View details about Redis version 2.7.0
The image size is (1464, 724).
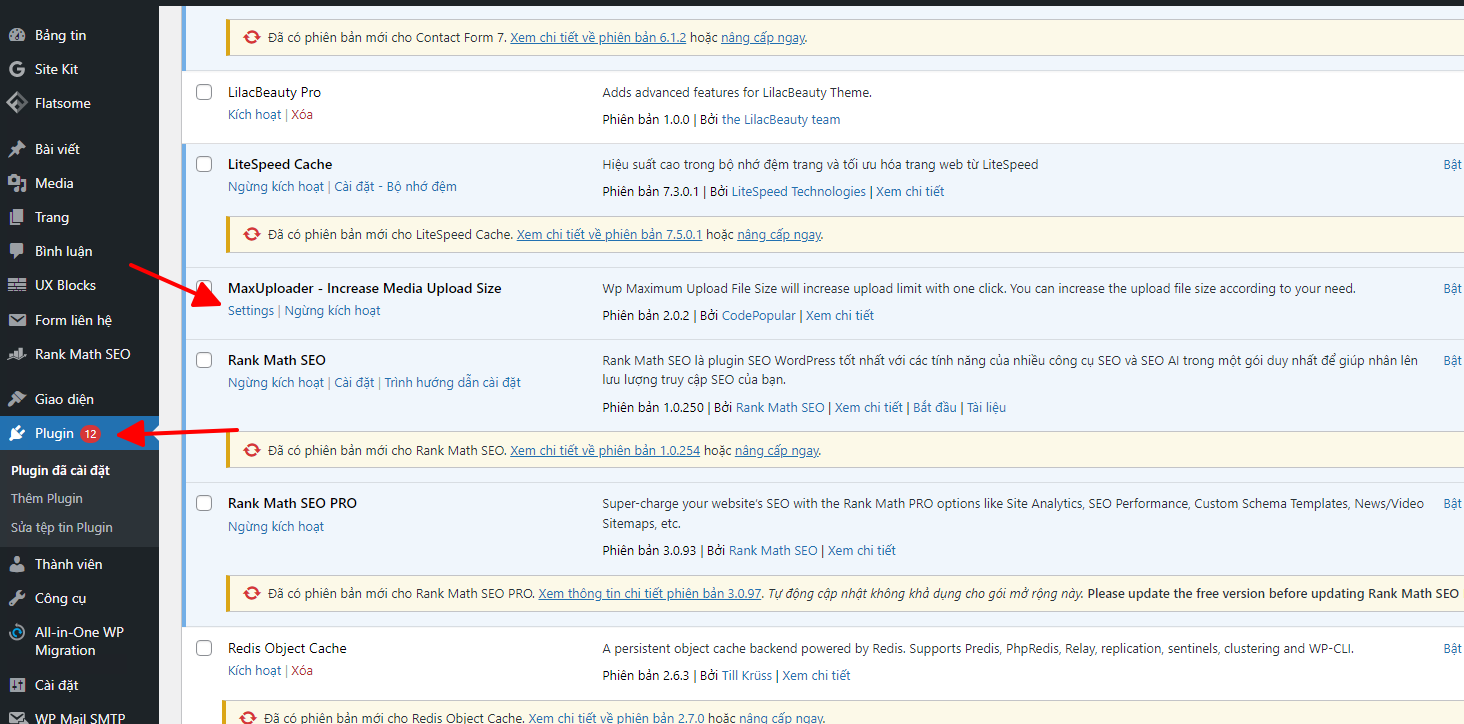(616, 717)
